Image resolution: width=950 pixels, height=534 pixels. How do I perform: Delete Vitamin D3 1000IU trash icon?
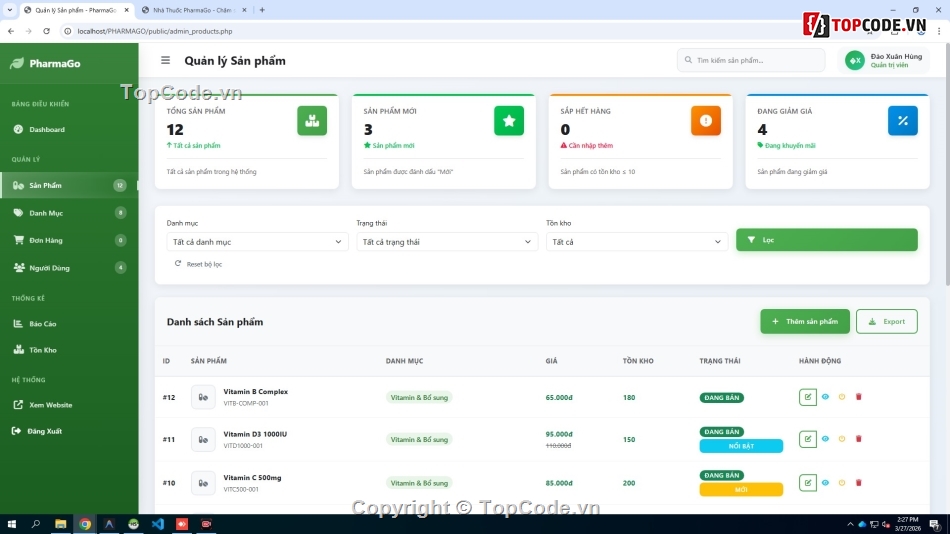tap(859, 439)
